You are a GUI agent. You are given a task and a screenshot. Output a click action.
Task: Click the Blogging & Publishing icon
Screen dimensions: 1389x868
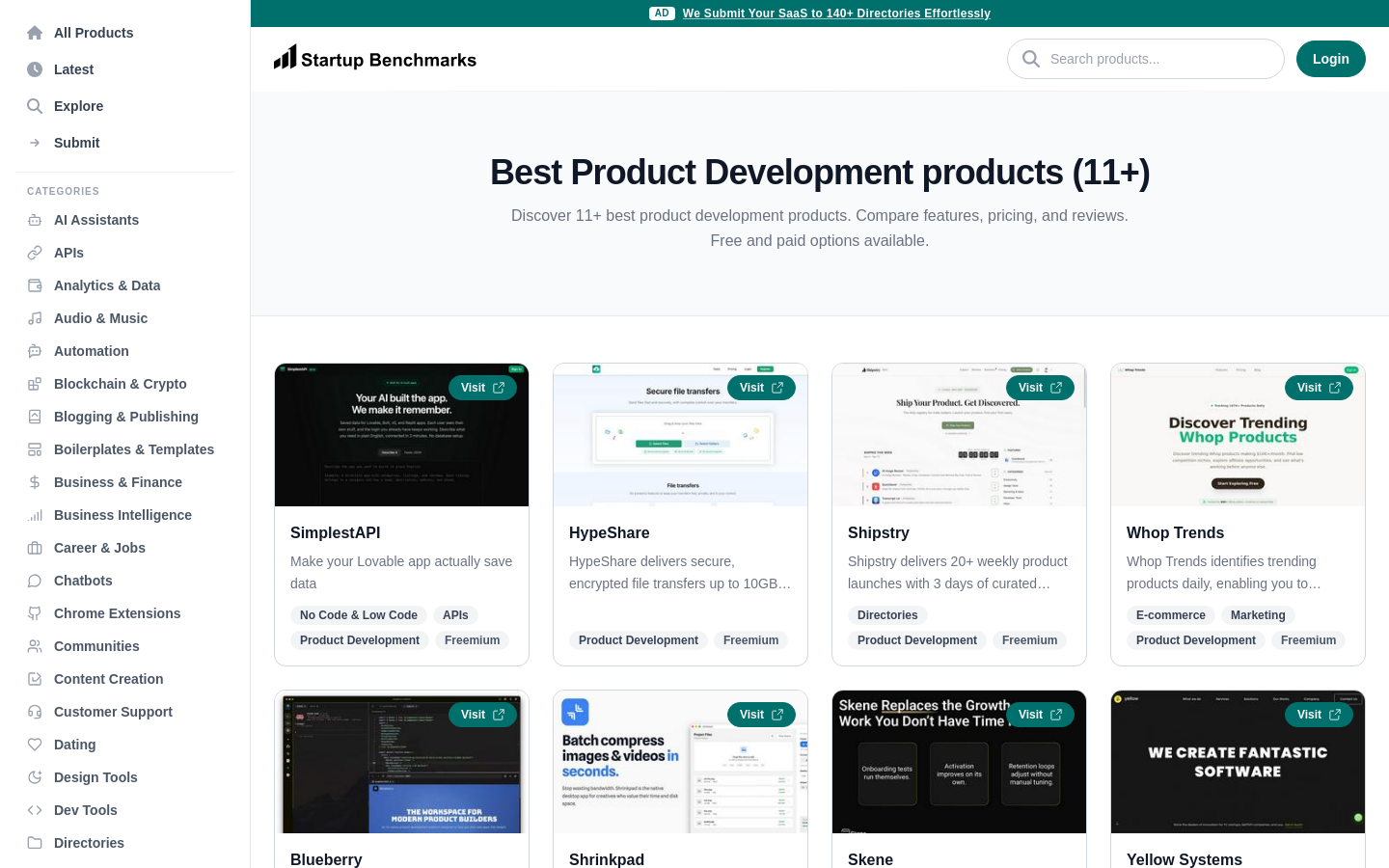35,417
